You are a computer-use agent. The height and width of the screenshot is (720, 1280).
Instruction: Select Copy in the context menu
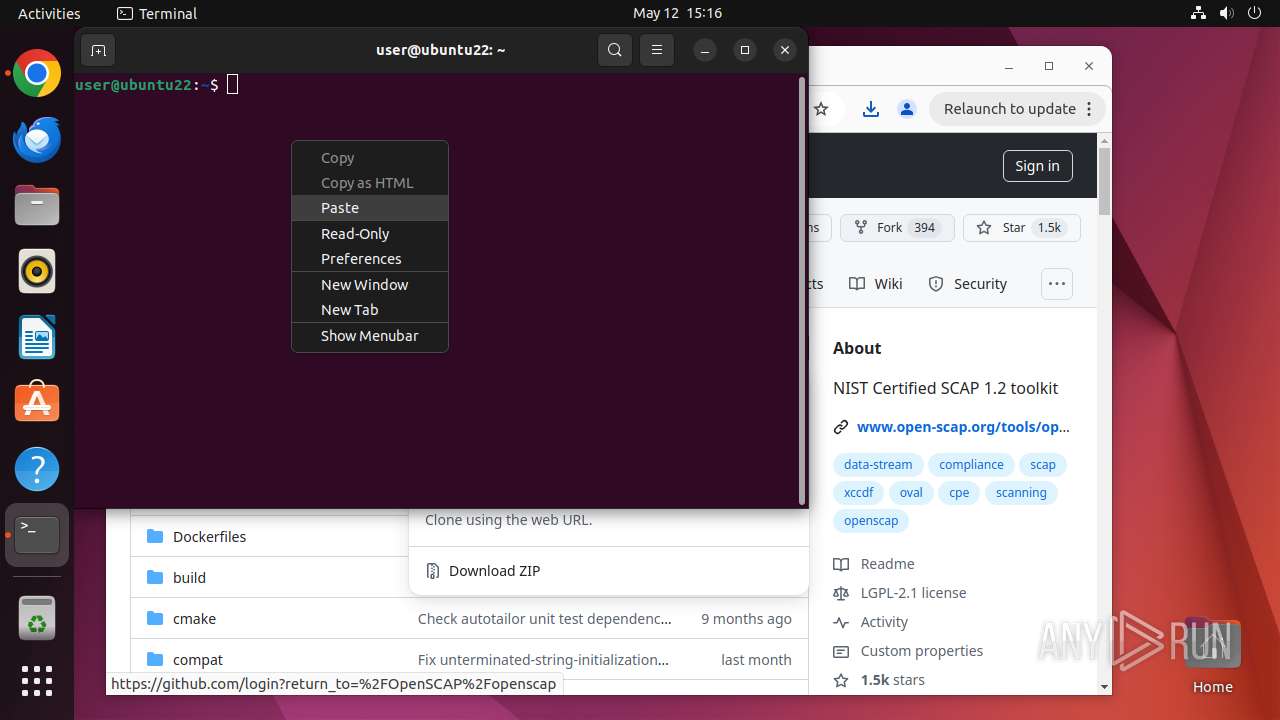370,158
